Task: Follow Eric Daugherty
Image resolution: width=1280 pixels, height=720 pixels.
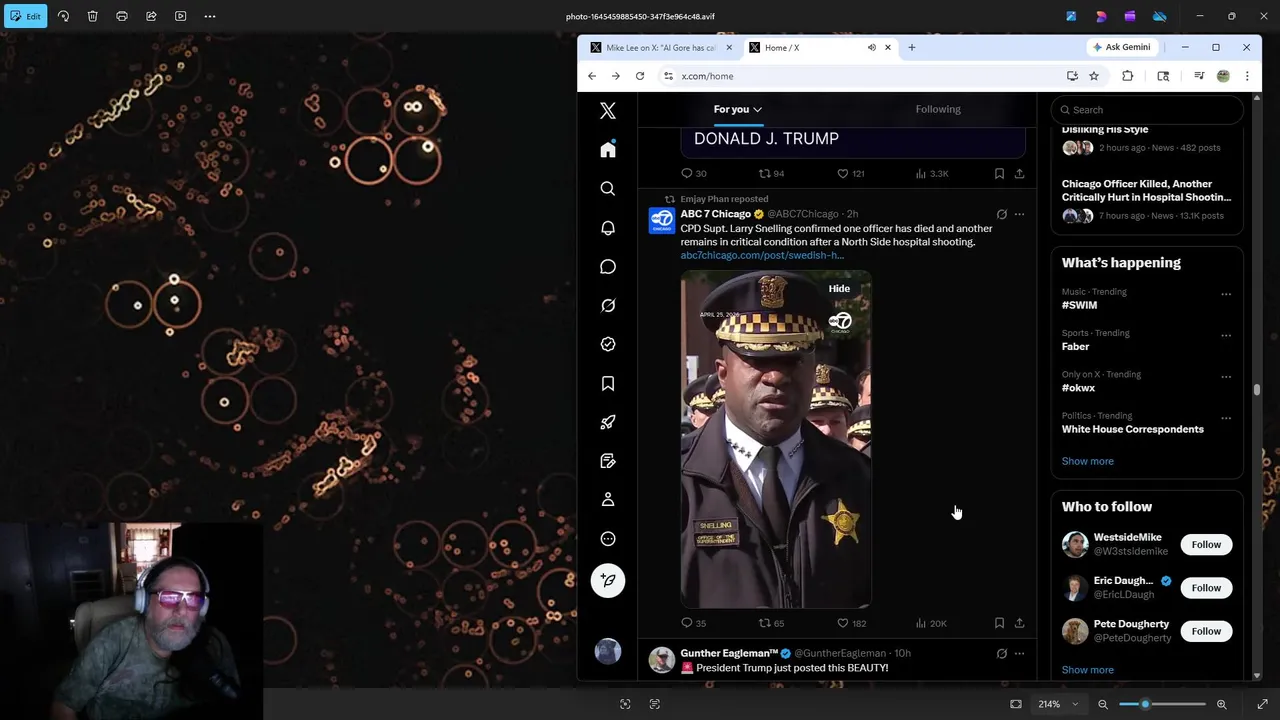Action: [1206, 588]
